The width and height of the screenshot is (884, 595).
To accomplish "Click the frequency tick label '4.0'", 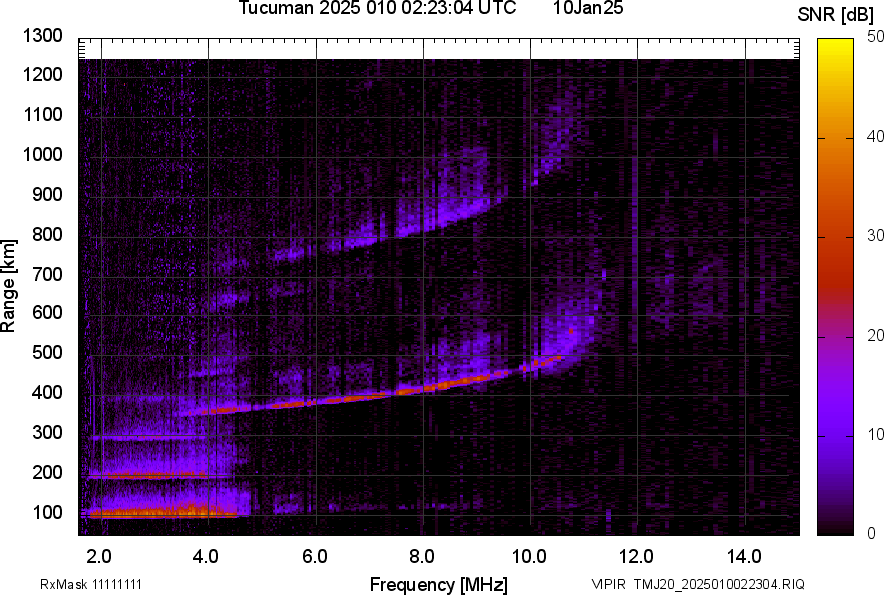I will click(x=205, y=557).
